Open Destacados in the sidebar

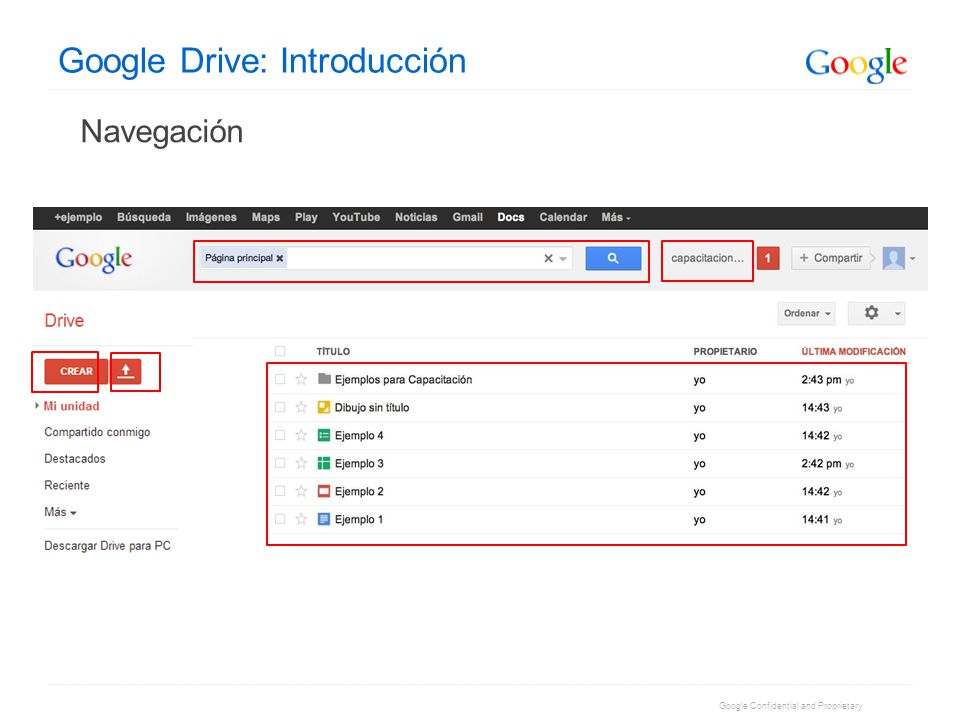pos(75,459)
